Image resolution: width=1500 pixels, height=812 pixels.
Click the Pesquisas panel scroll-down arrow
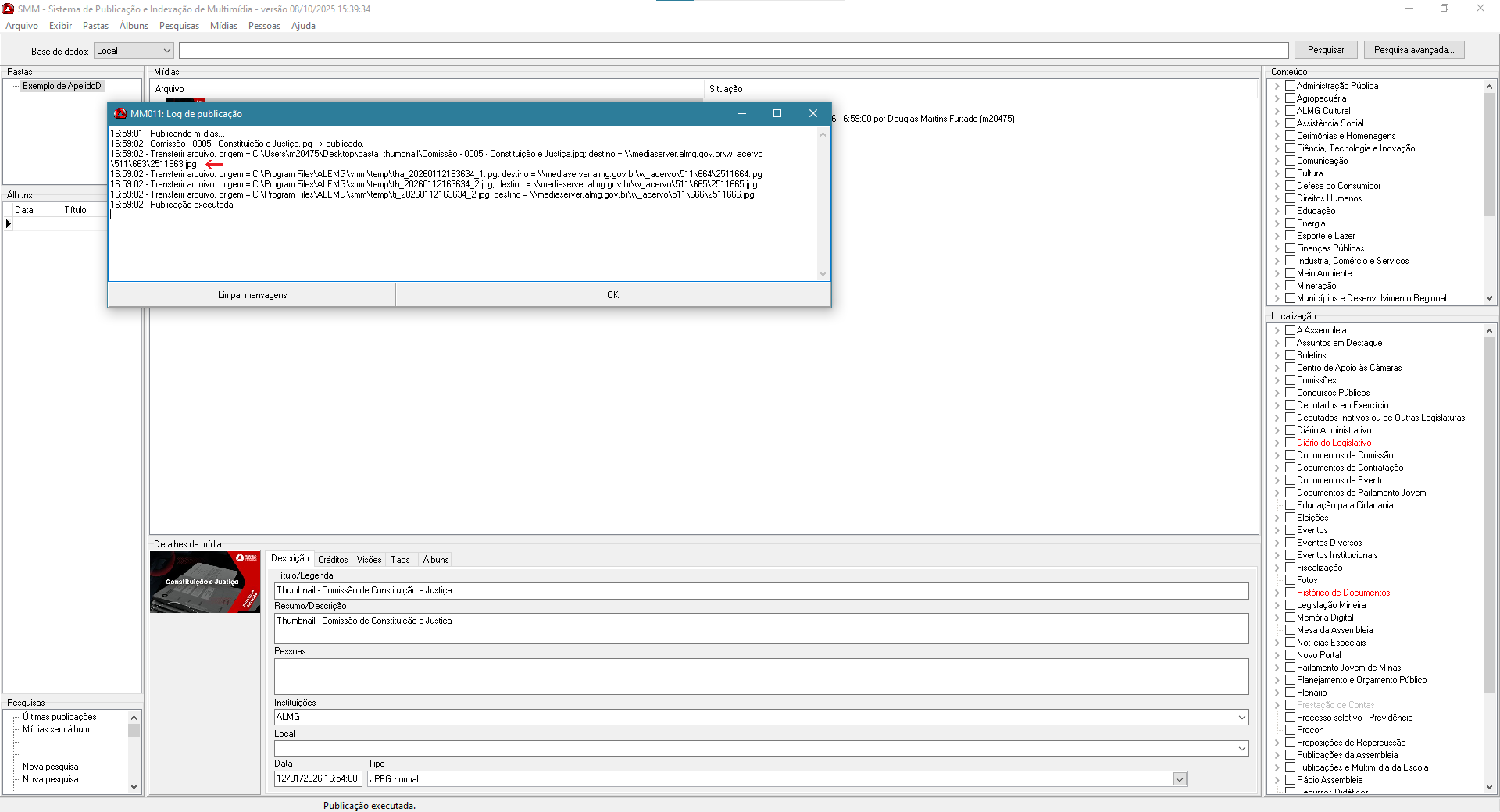pyautogui.click(x=134, y=787)
